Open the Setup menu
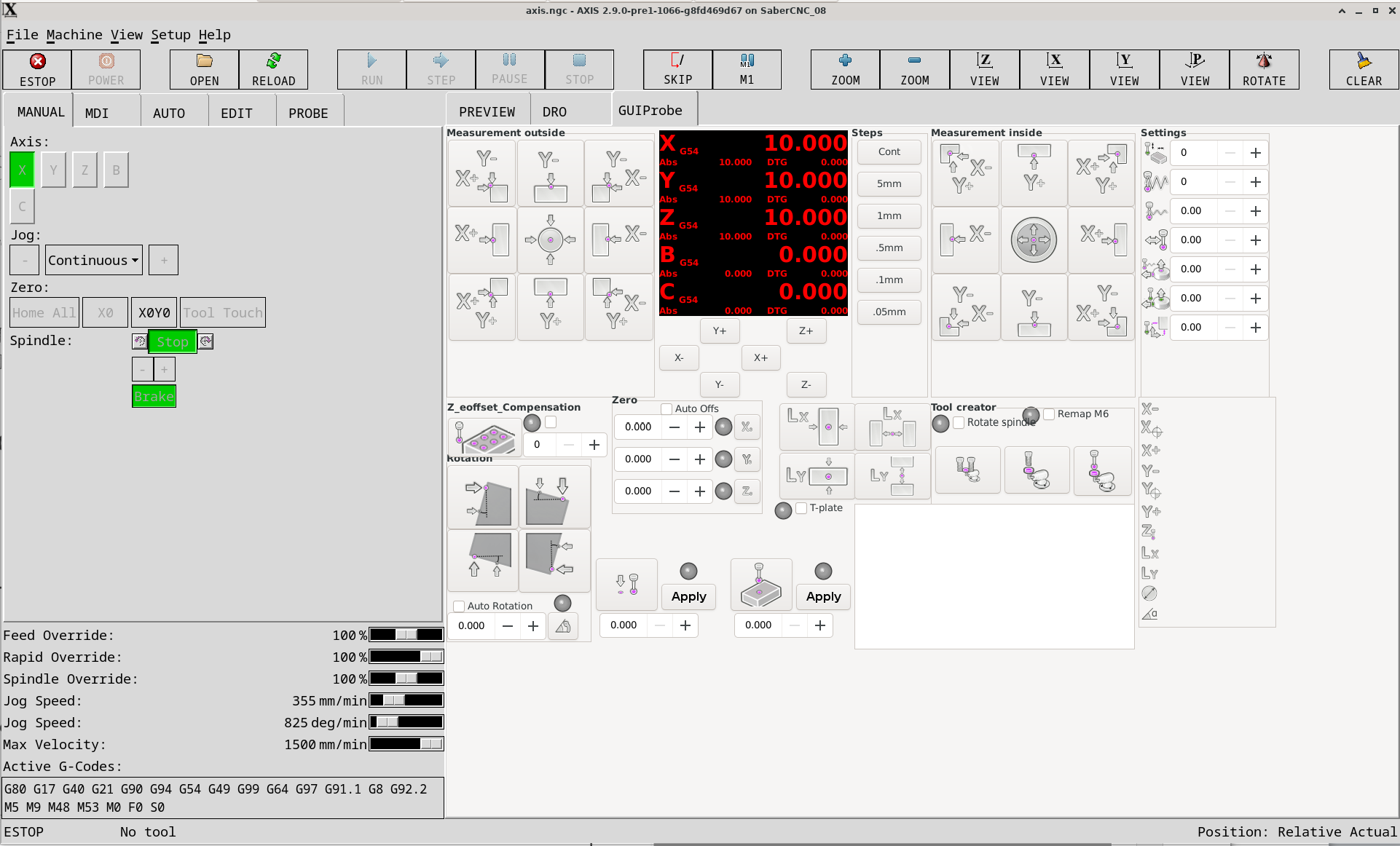 tap(170, 34)
